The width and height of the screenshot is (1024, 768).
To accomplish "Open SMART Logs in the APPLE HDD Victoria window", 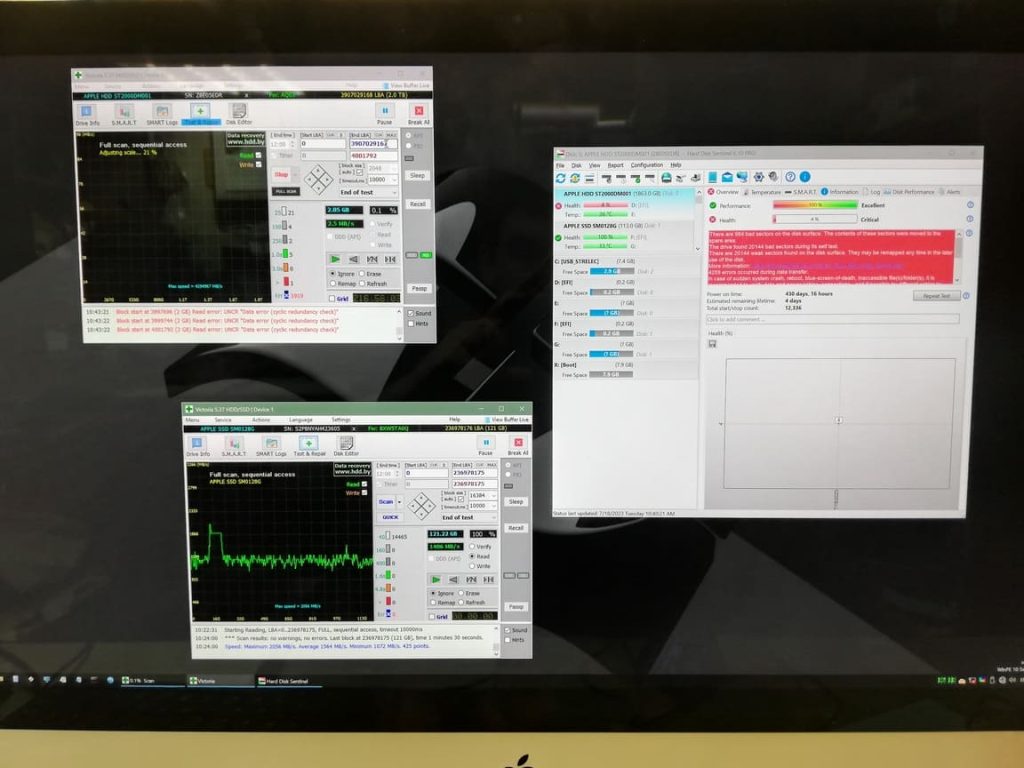I will [162, 115].
